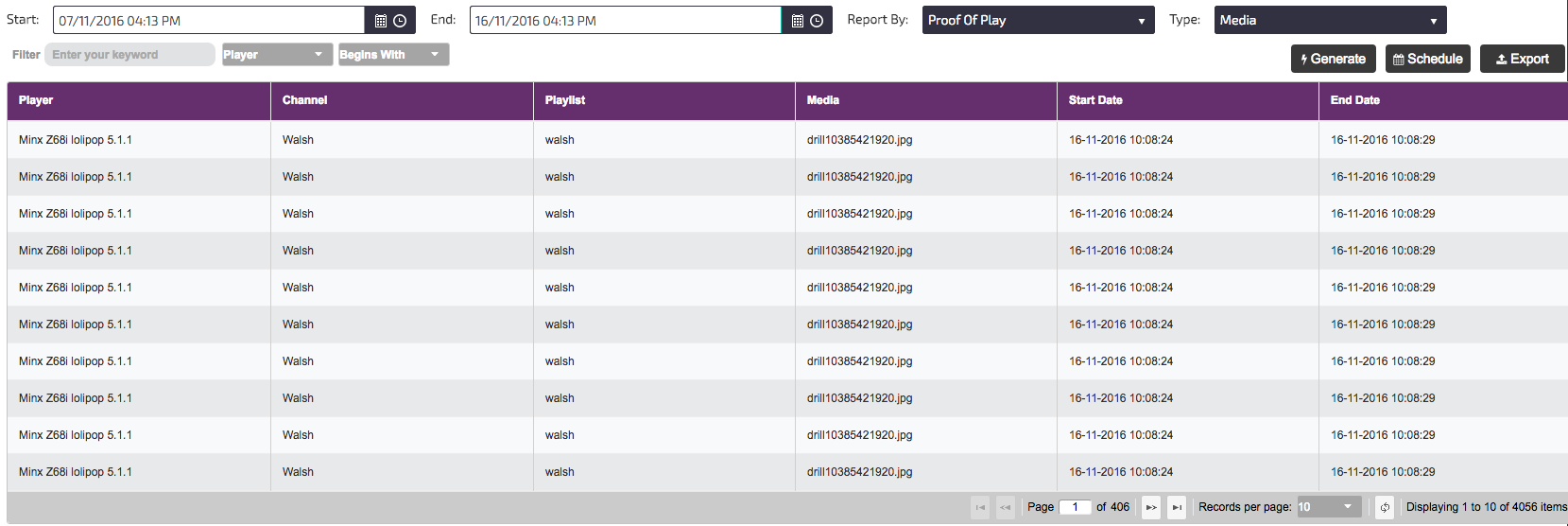Click inside the End date field

(x=626, y=21)
